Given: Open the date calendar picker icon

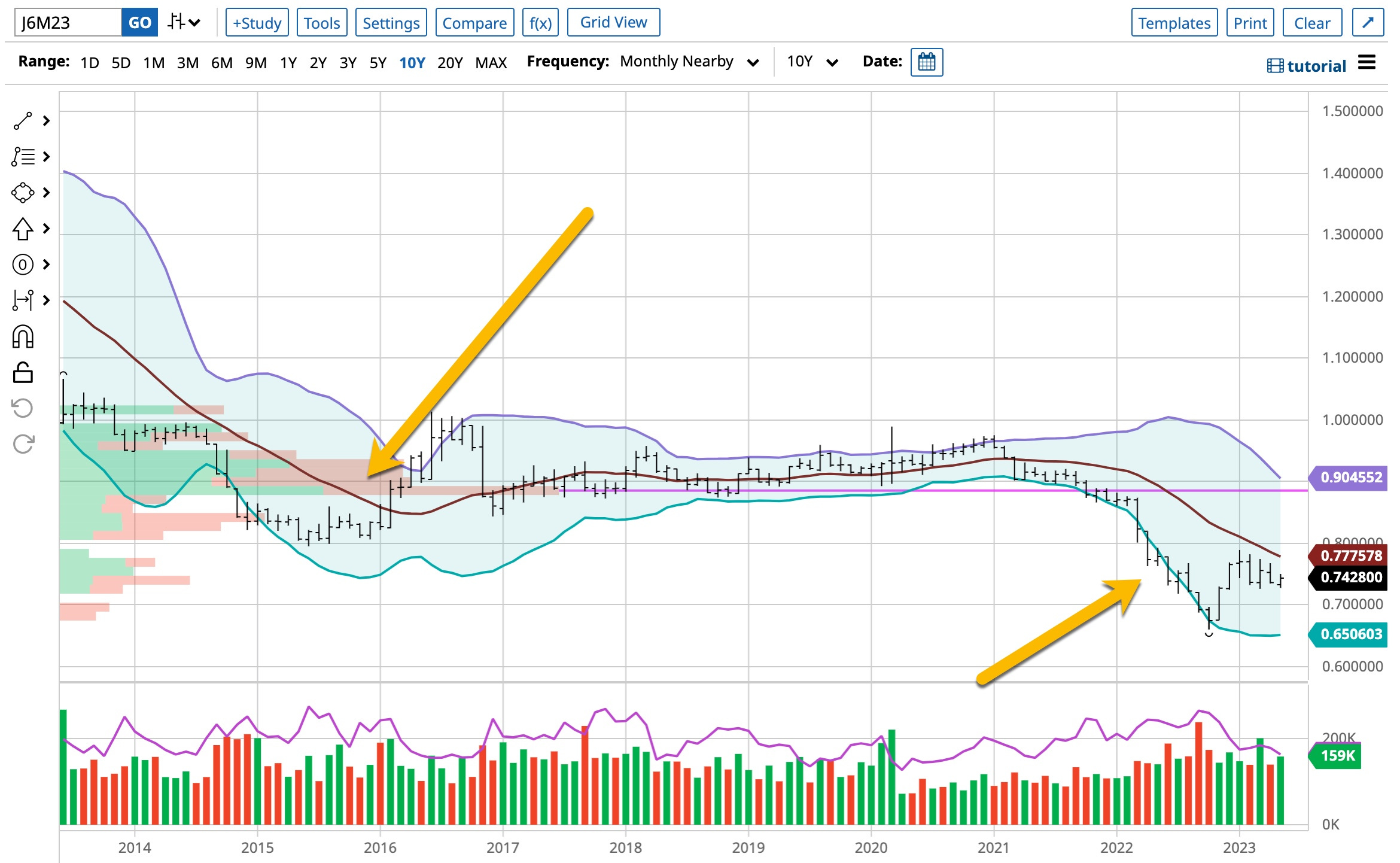Looking at the screenshot, I should point(926,62).
